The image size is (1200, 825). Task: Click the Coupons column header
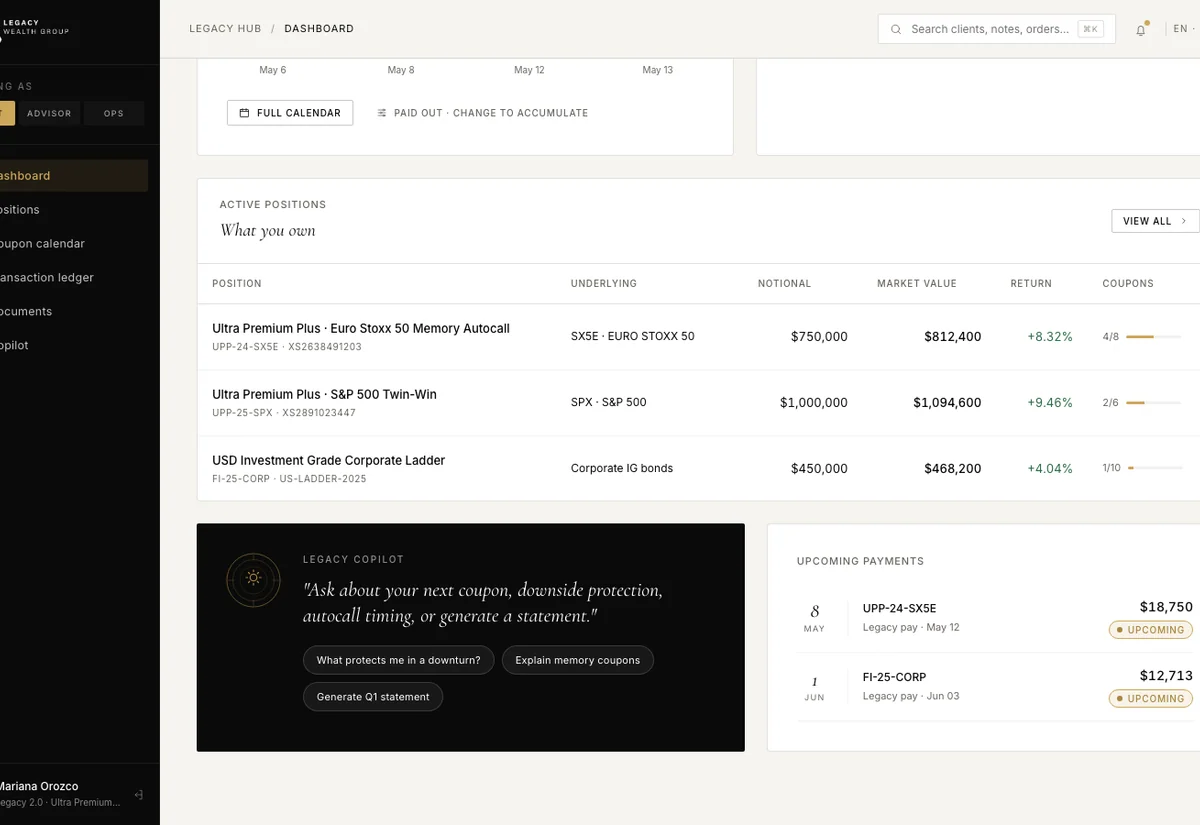tap(1128, 284)
